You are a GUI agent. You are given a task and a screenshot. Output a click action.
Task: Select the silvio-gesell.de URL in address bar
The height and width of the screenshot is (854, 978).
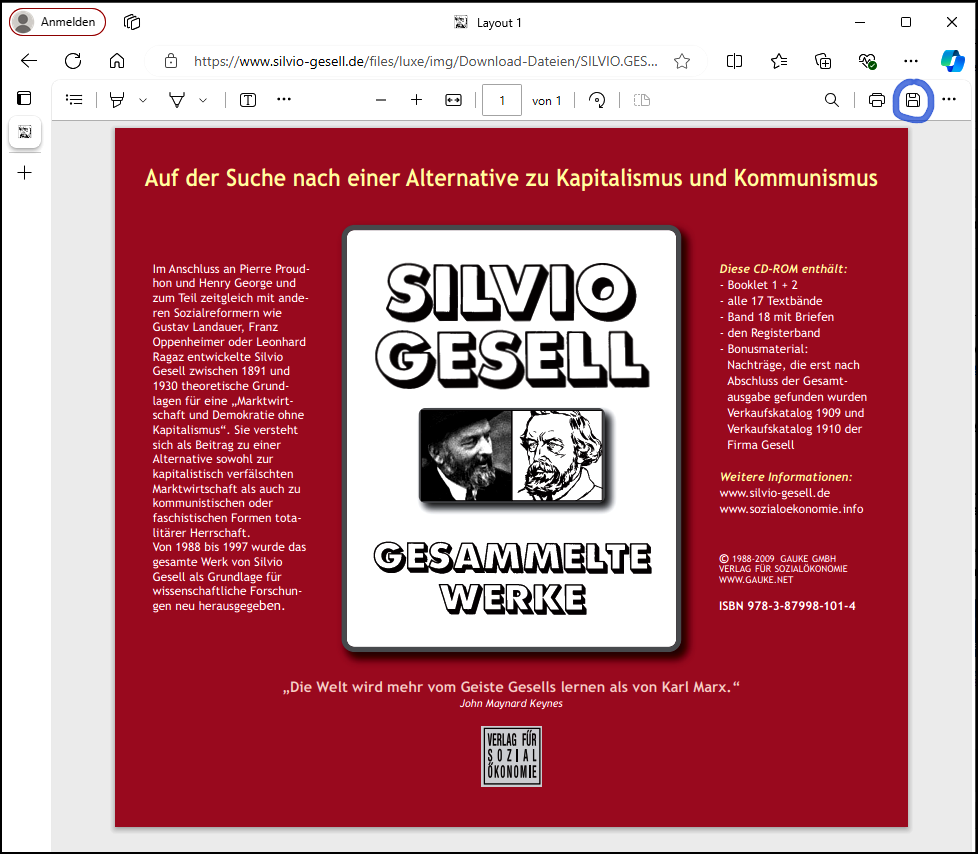(x=425, y=61)
